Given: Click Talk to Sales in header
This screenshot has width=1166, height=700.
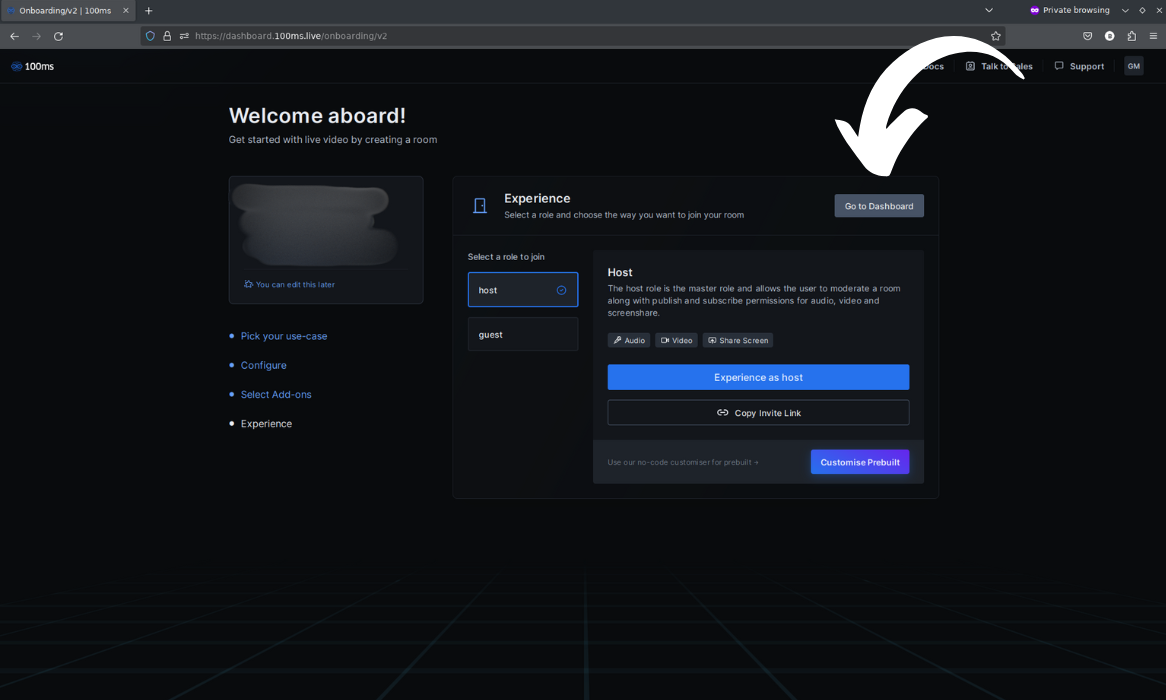Looking at the screenshot, I should click(x=999, y=66).
